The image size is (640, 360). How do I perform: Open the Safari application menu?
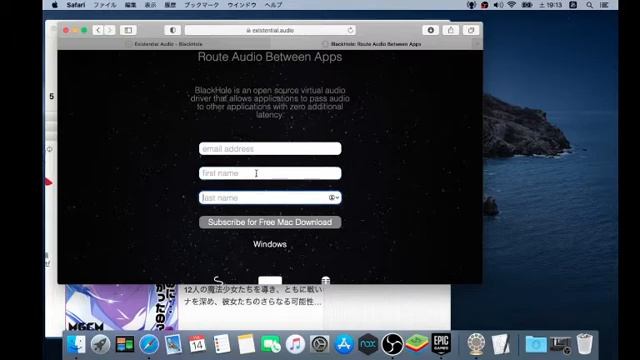(x=76, y=5)
